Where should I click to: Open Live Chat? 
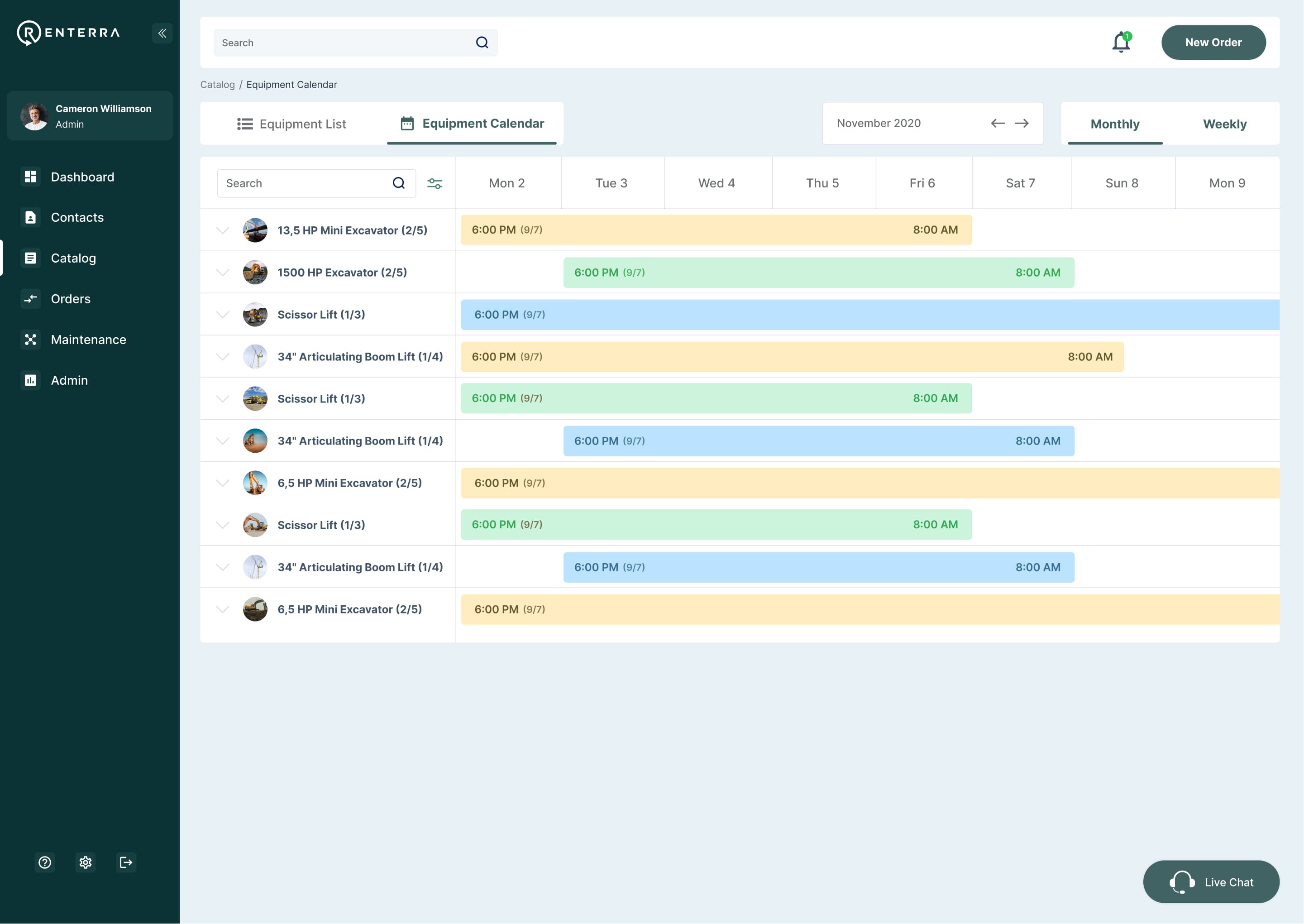click(x=1211, y=882)
